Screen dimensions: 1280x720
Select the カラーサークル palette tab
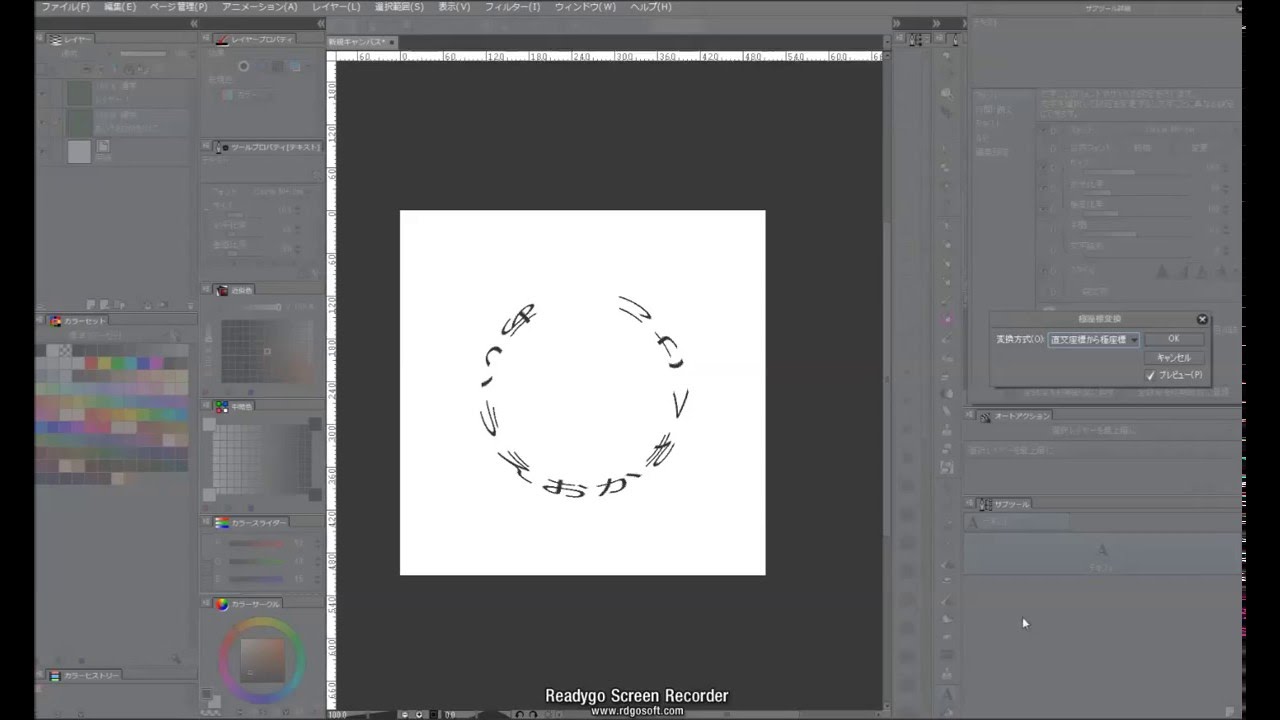(x=249, y=604)
